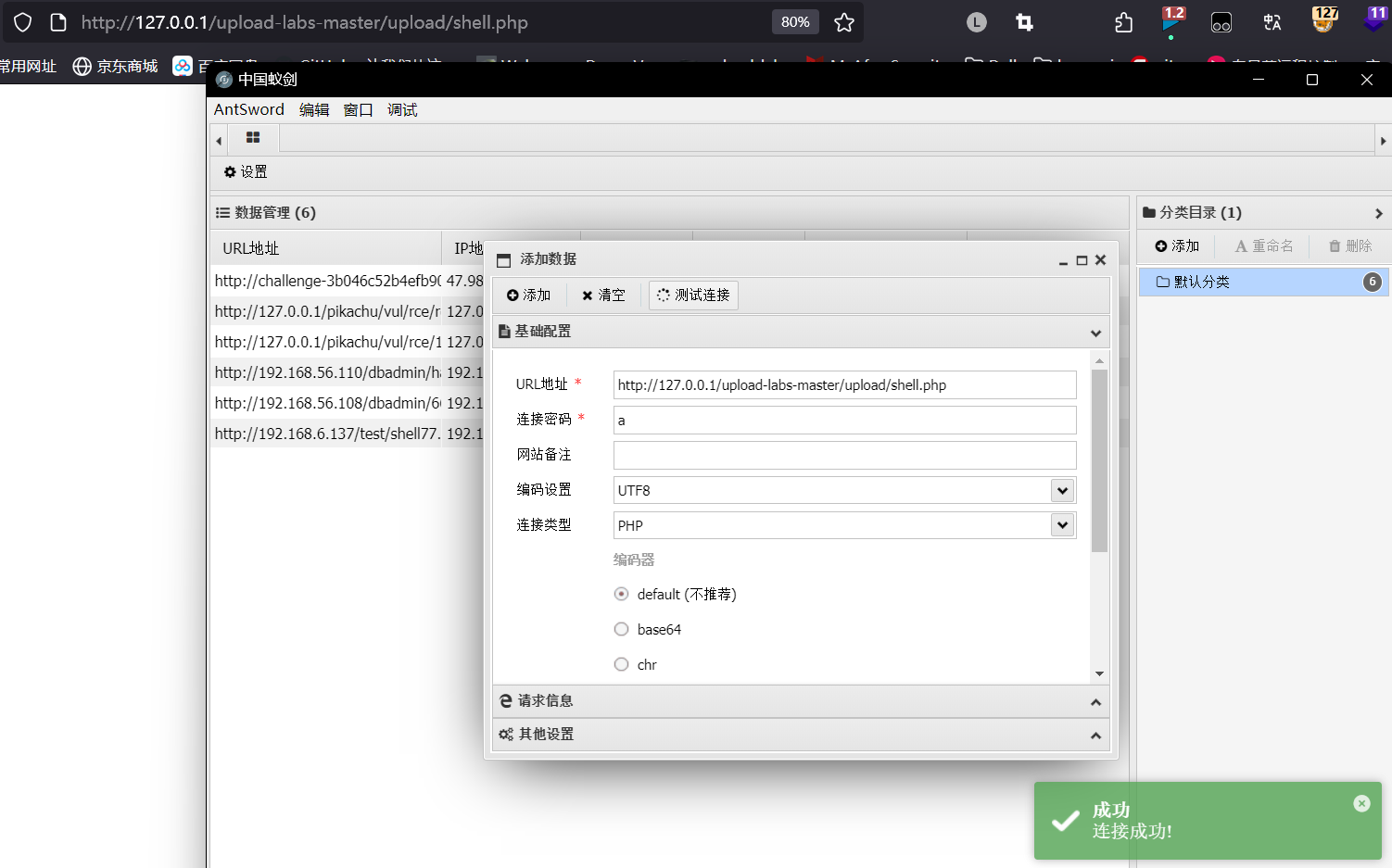Open the 设置 gear settings button

click(246, 172)
